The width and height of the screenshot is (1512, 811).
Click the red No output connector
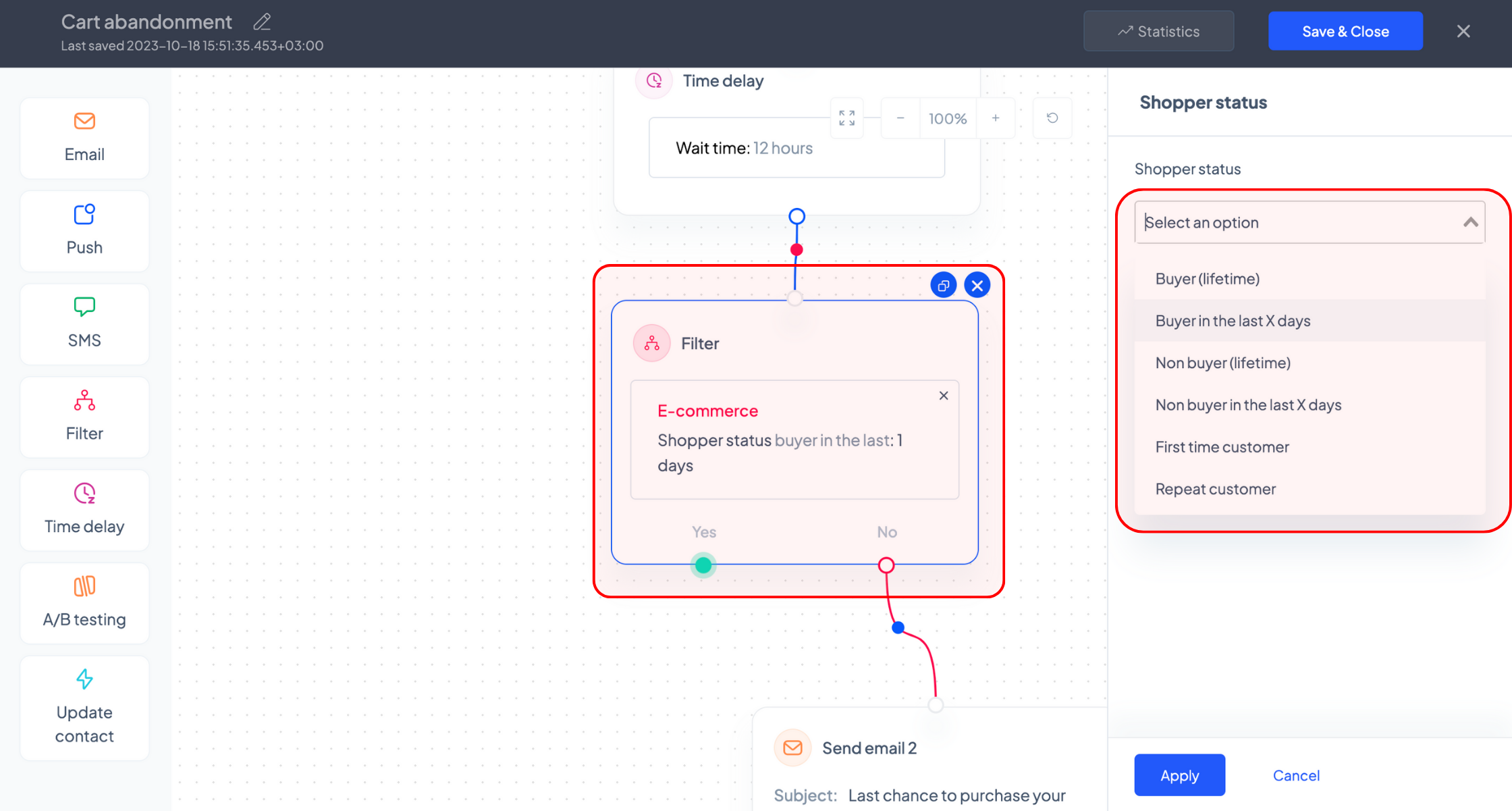tap(886, 565)
